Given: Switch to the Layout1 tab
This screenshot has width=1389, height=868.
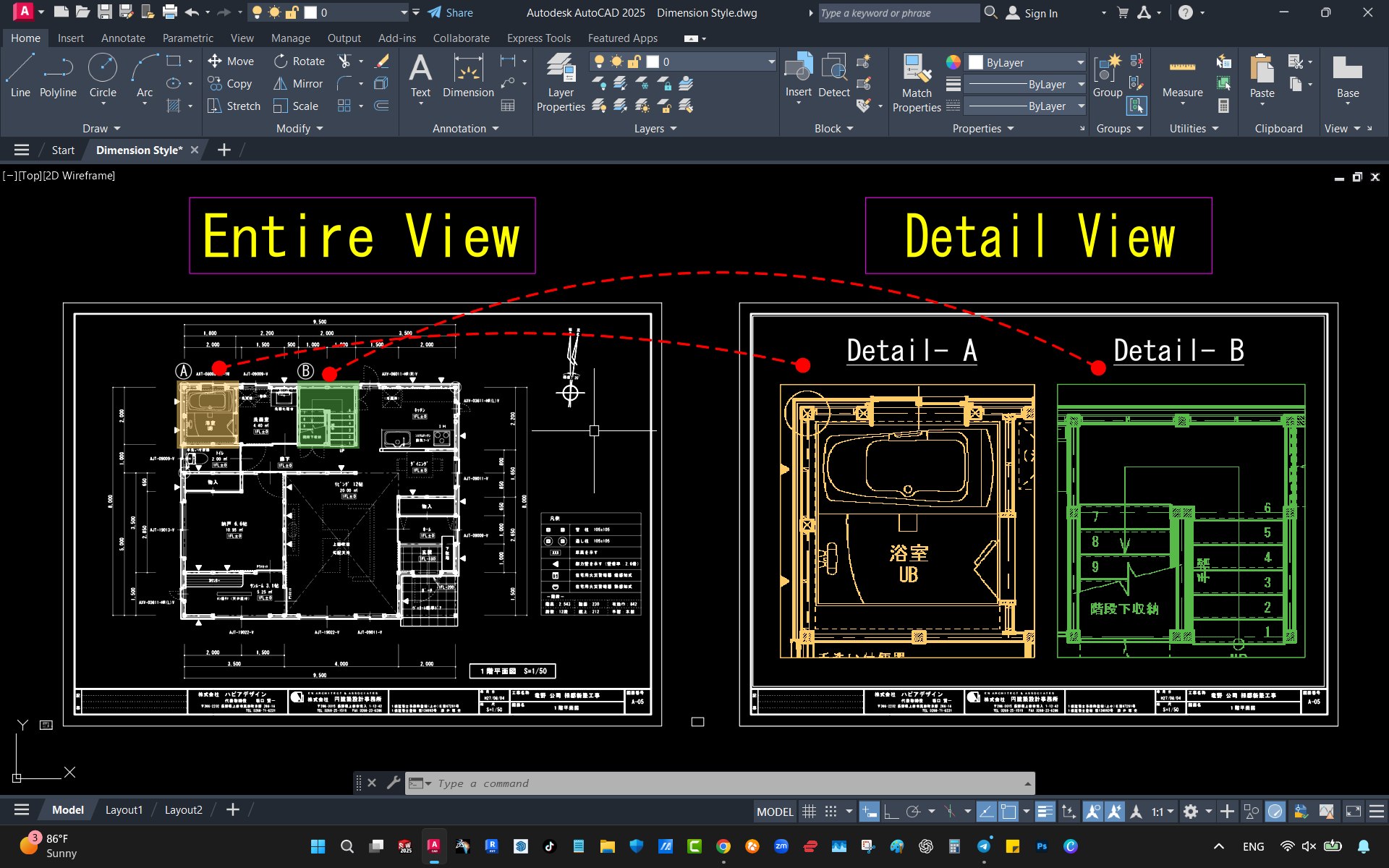Looking at the screenshot, I should 124,809.
